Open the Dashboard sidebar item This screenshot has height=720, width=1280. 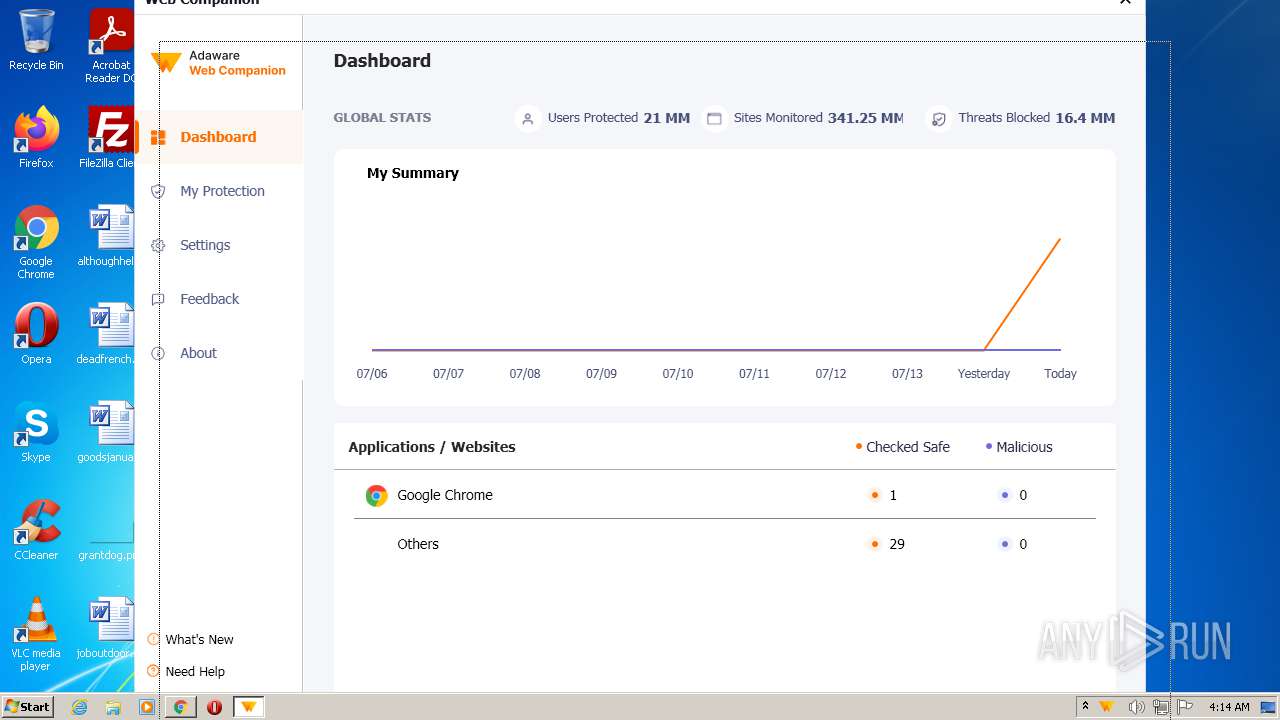tap(219, 137)
